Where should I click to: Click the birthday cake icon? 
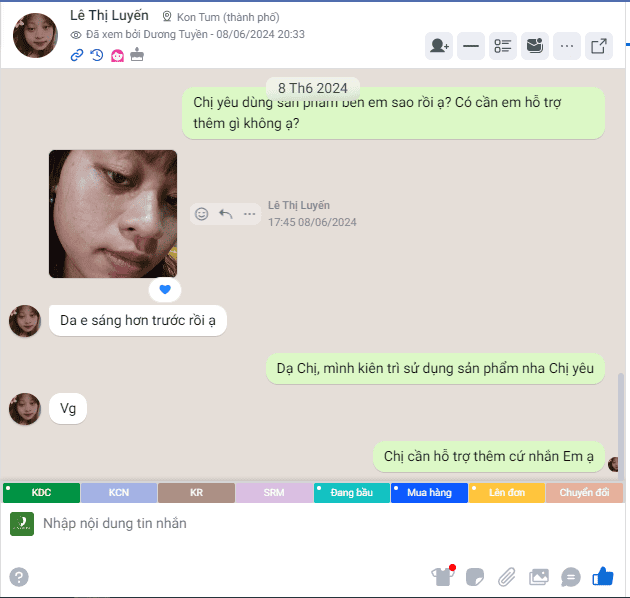[x=137, y=55]
